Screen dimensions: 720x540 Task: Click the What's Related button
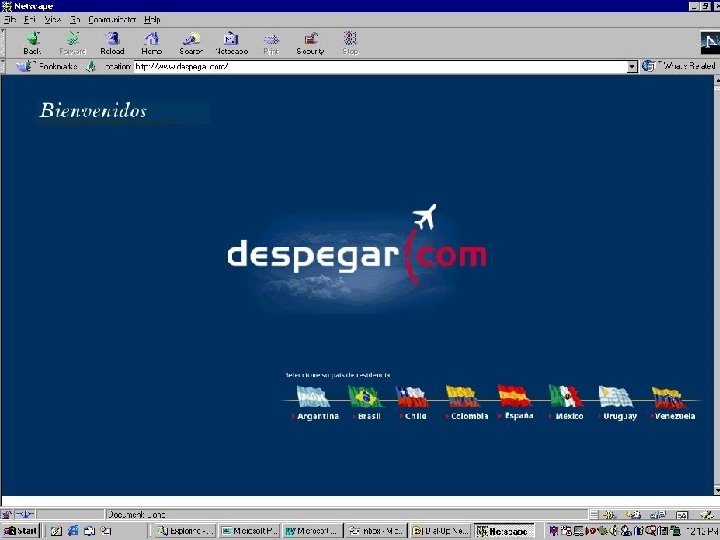(x=679, y=66)
